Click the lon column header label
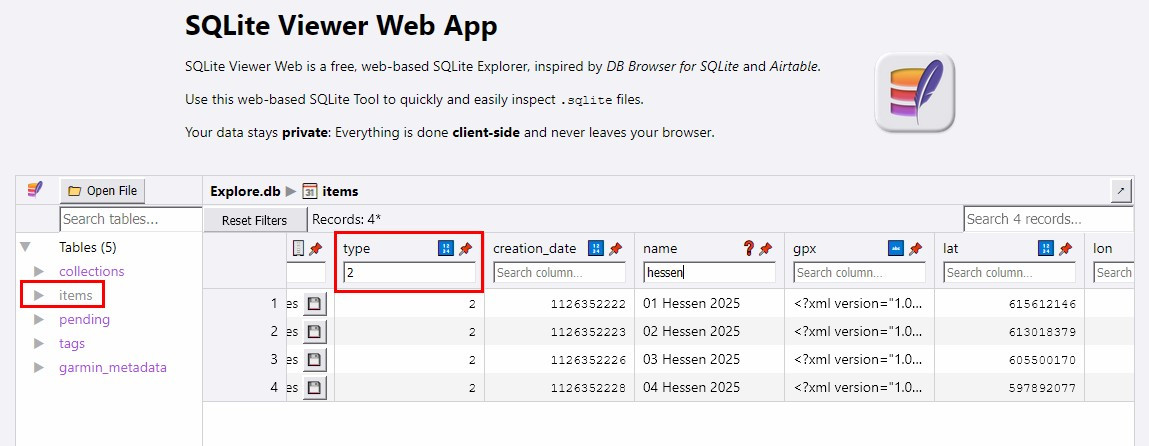 pyautogui.click(x=1103, y=249)
